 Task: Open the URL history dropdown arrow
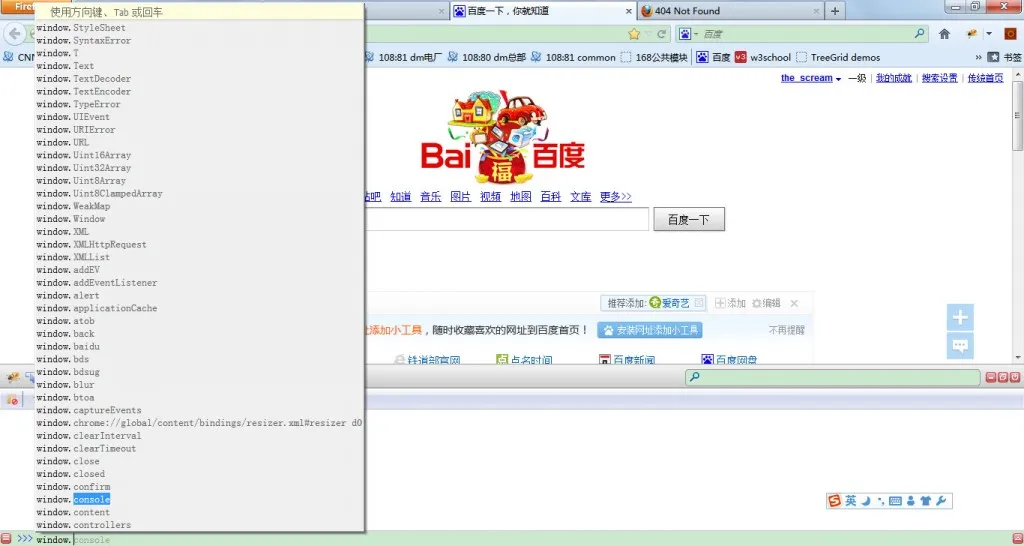648,34
